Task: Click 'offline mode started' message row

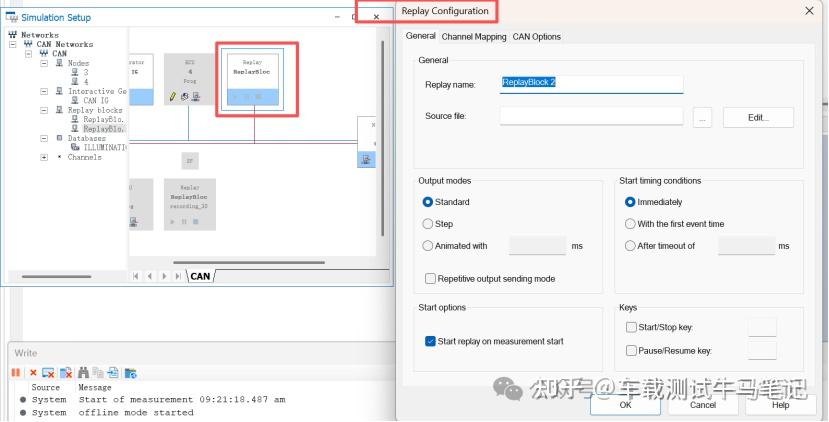Action: (x=136, y=412)
